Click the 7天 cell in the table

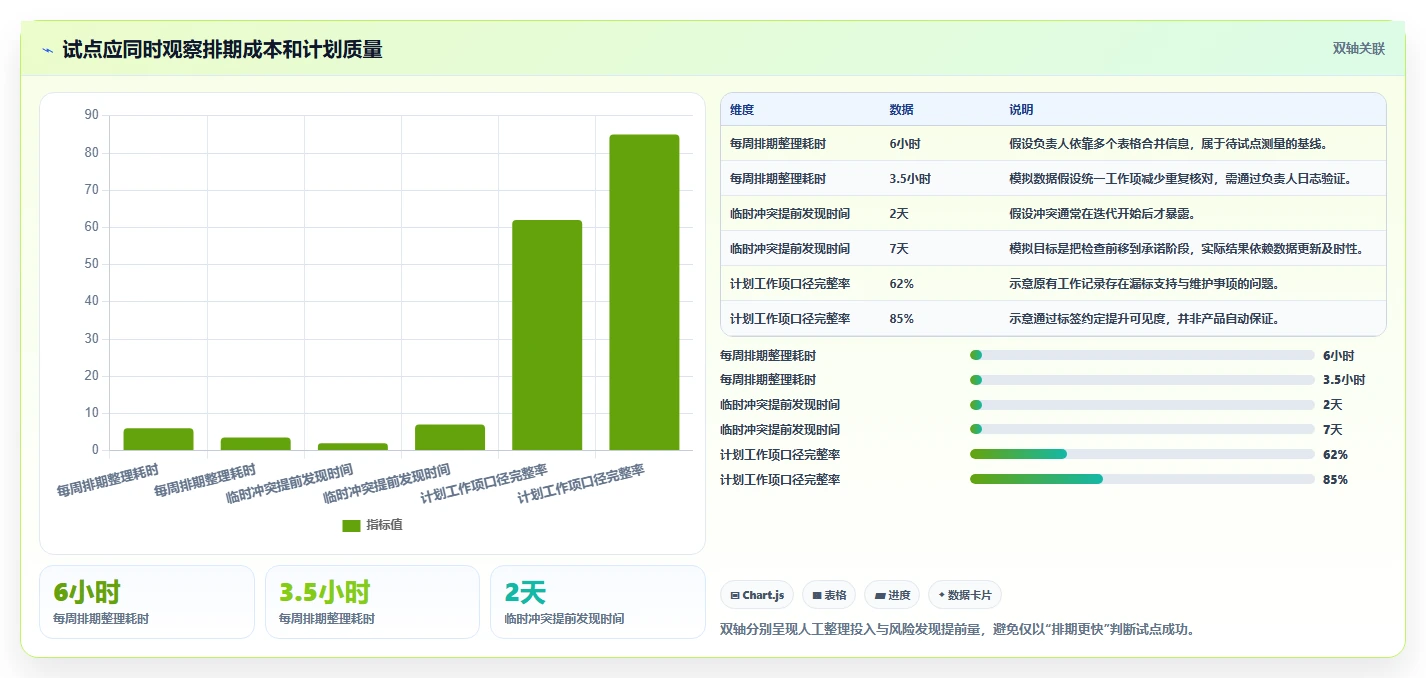click(x=899, y=249)
